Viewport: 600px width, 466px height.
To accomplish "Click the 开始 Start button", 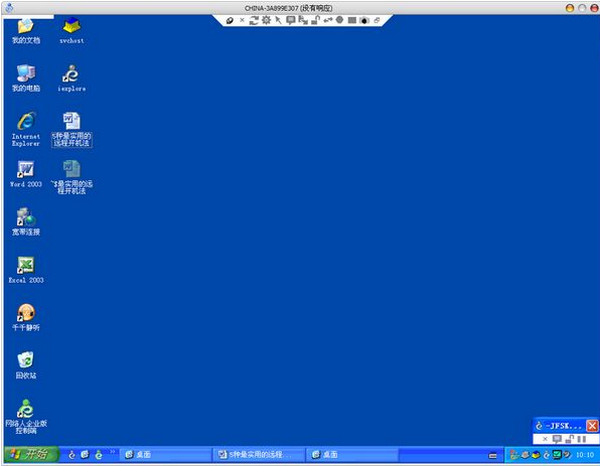I will (32, 454).
